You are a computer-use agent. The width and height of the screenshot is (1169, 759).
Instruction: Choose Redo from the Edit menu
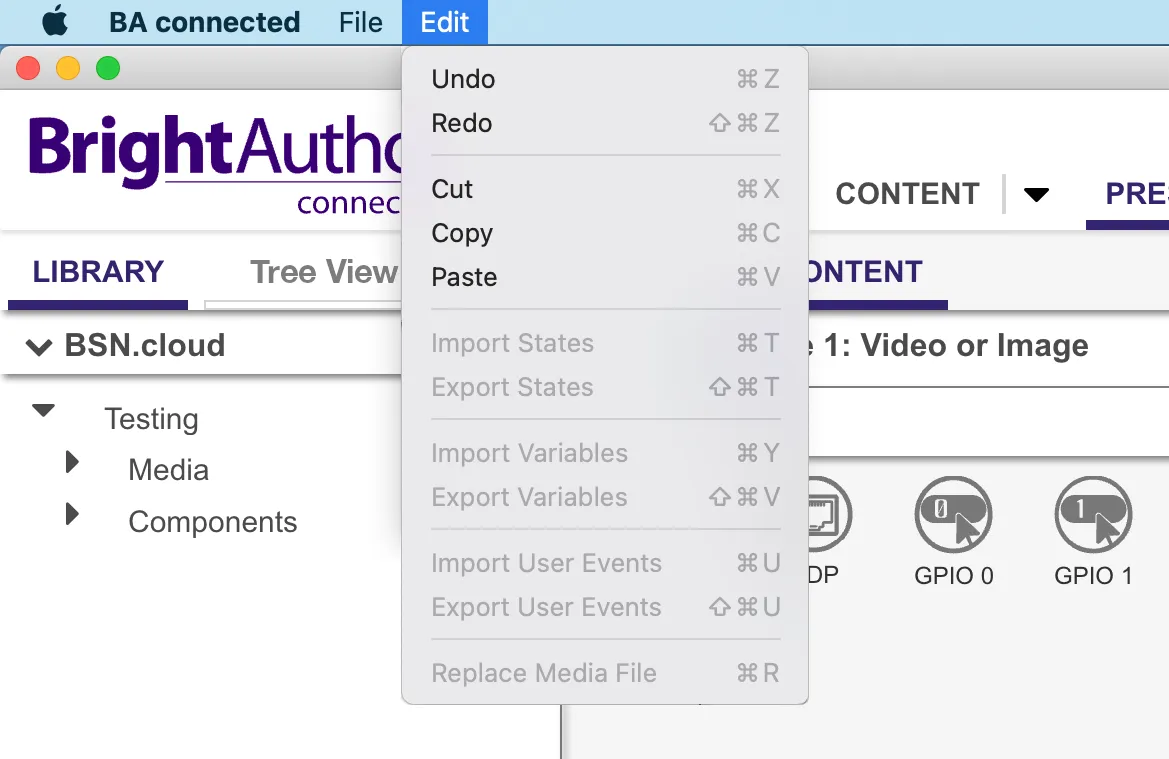(605, 123)
